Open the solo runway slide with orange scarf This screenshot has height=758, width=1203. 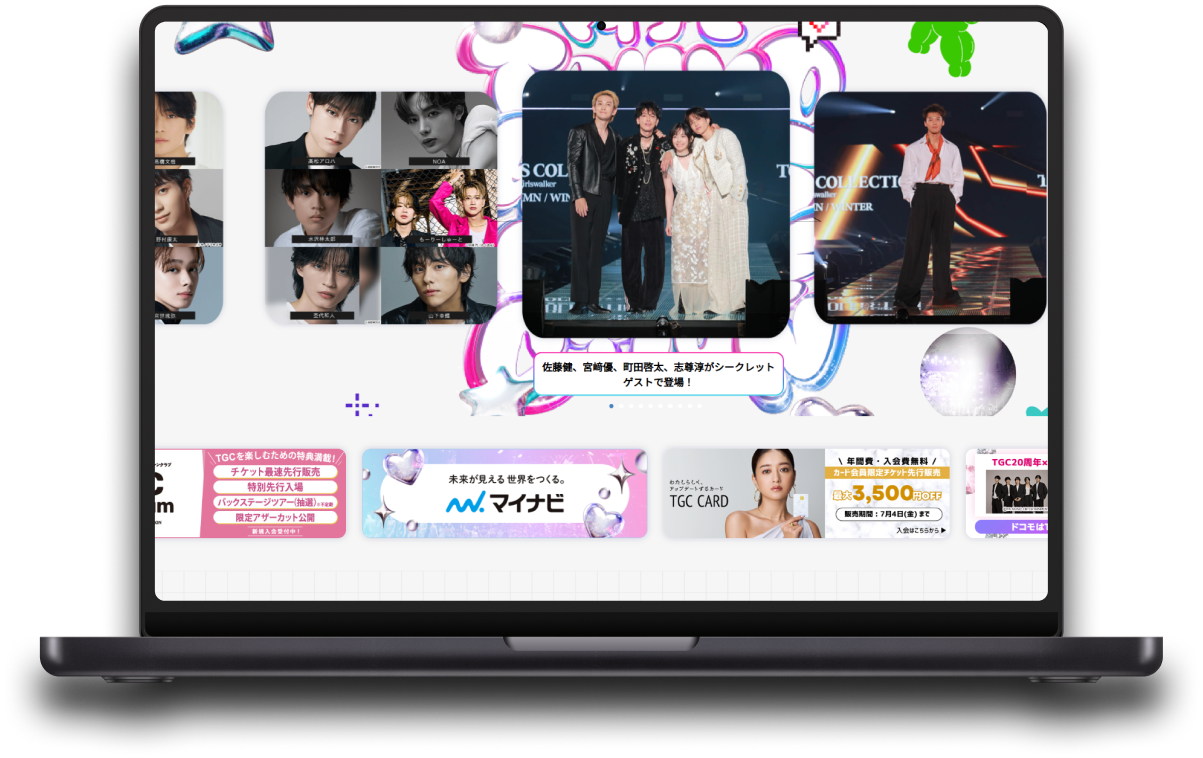click(929, 208)
